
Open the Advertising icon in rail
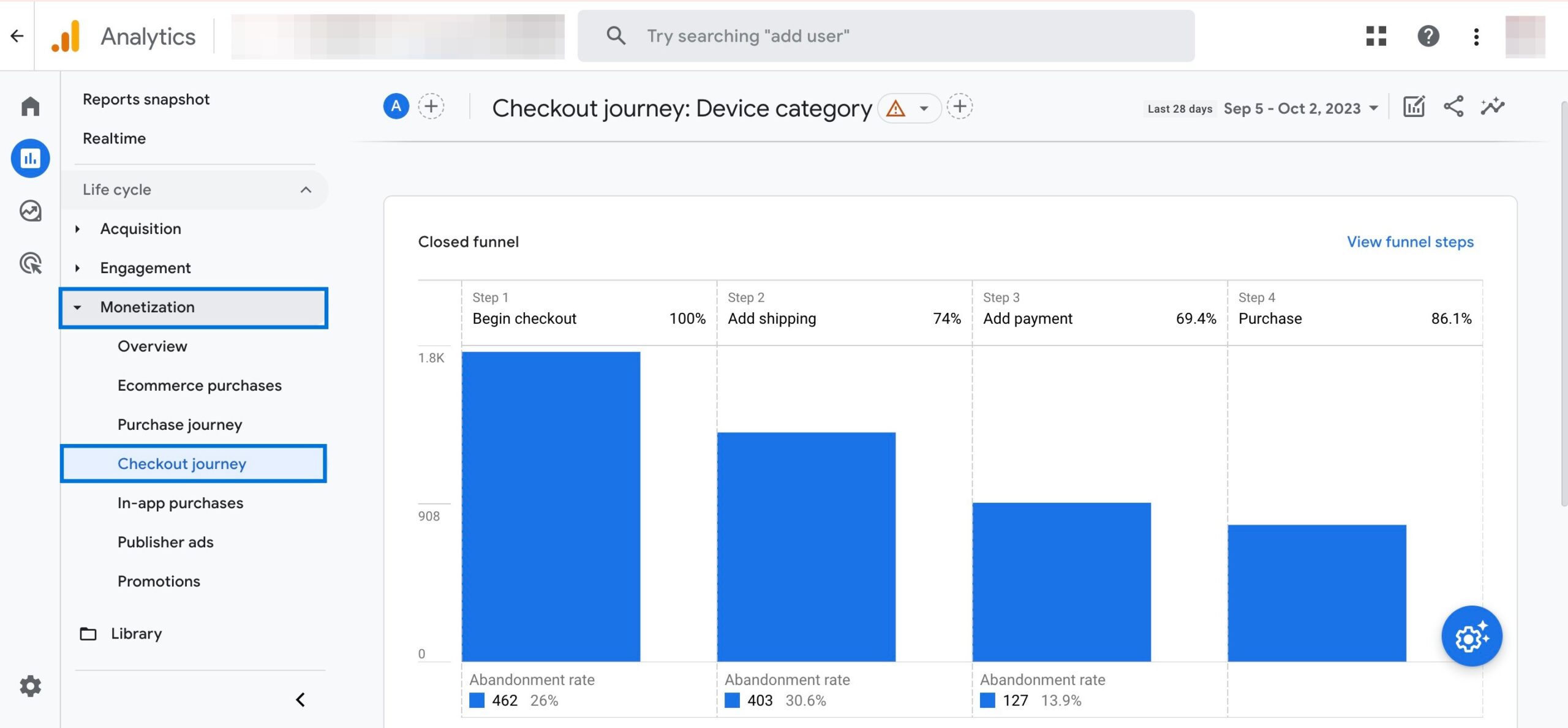pyautogui.click(x=30, y=263)
